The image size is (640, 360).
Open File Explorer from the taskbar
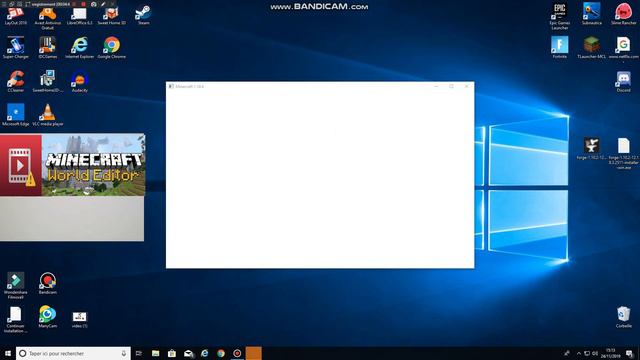pos(156,353)
